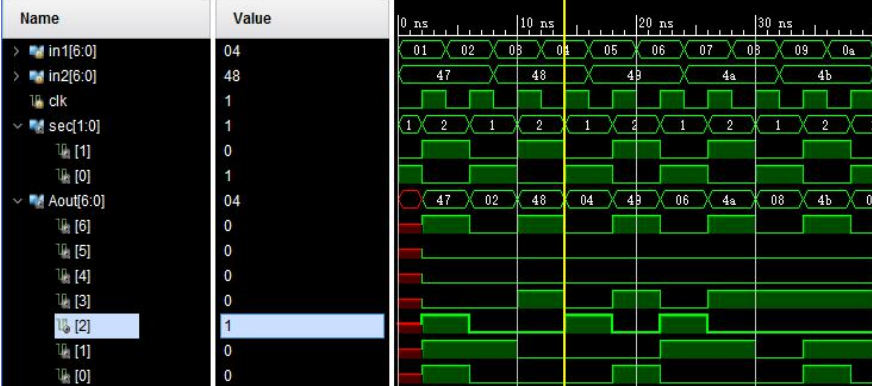Click the Name column header
The height and width of the screenshot is (386, 872).
(x=106, y=18)
